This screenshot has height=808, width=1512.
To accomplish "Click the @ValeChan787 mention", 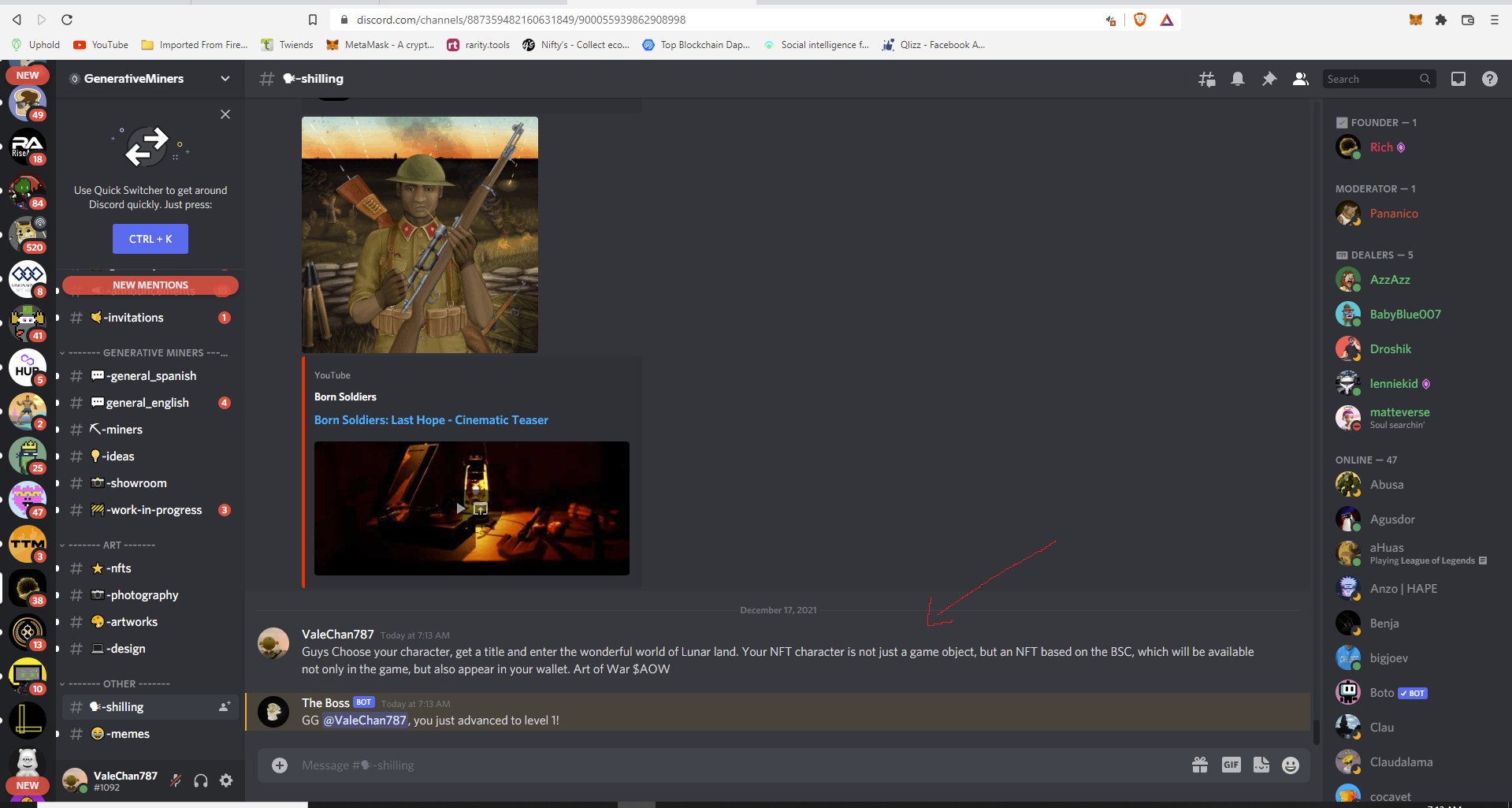I will click(366, 720).
